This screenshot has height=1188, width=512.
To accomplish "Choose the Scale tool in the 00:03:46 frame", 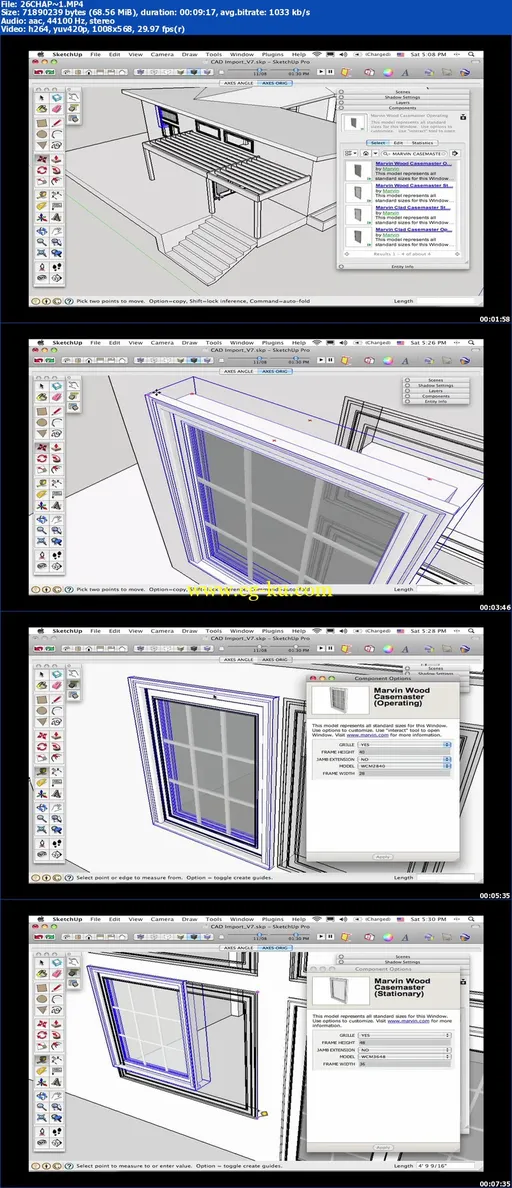I will (42, 469).
